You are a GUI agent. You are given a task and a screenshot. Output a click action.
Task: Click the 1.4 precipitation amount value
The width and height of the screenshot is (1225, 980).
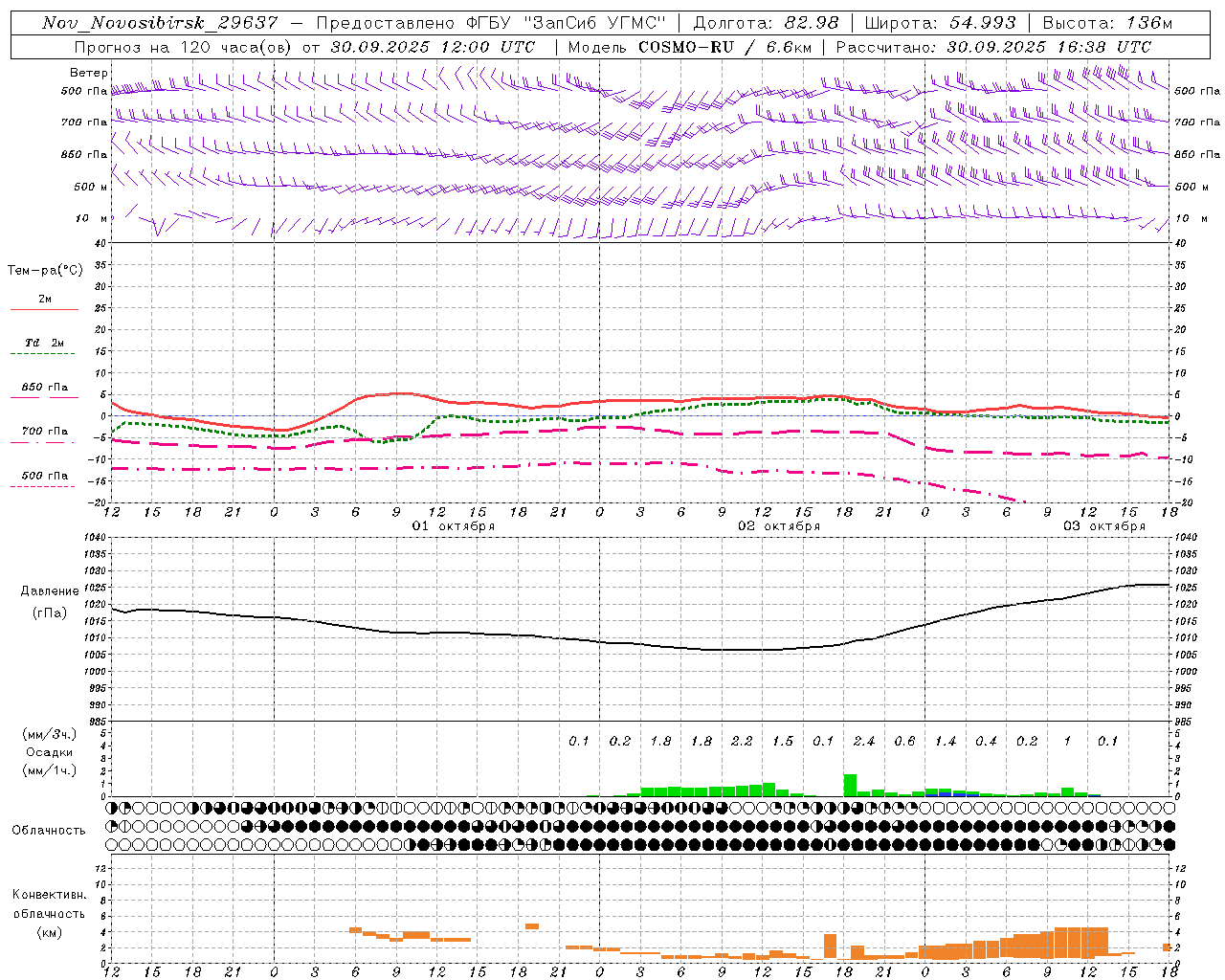coord(946,741)
